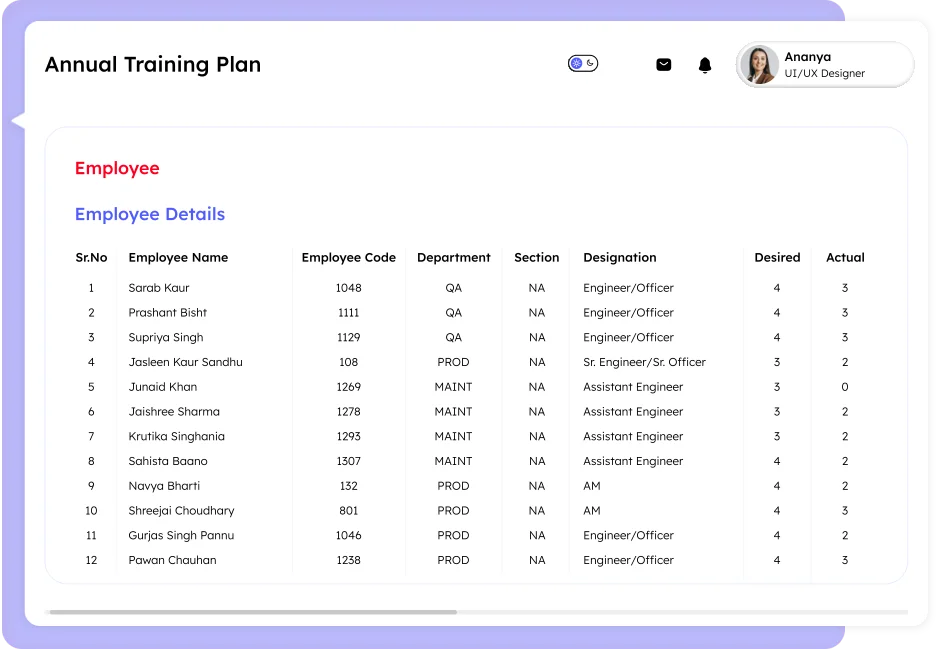This screenshot has height=649, width=937.
Task: Click Ananya's profile avatar photo
Action: (759, 65)
